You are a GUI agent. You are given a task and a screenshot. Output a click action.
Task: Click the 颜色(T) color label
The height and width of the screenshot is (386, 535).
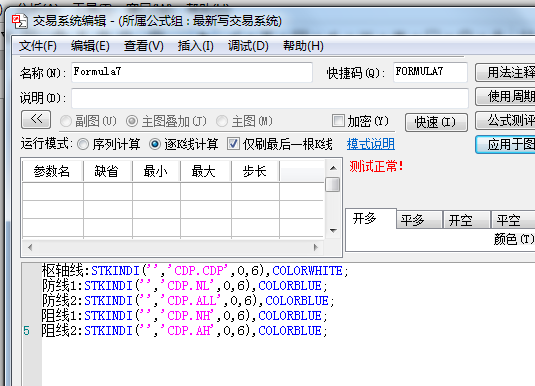514,239
